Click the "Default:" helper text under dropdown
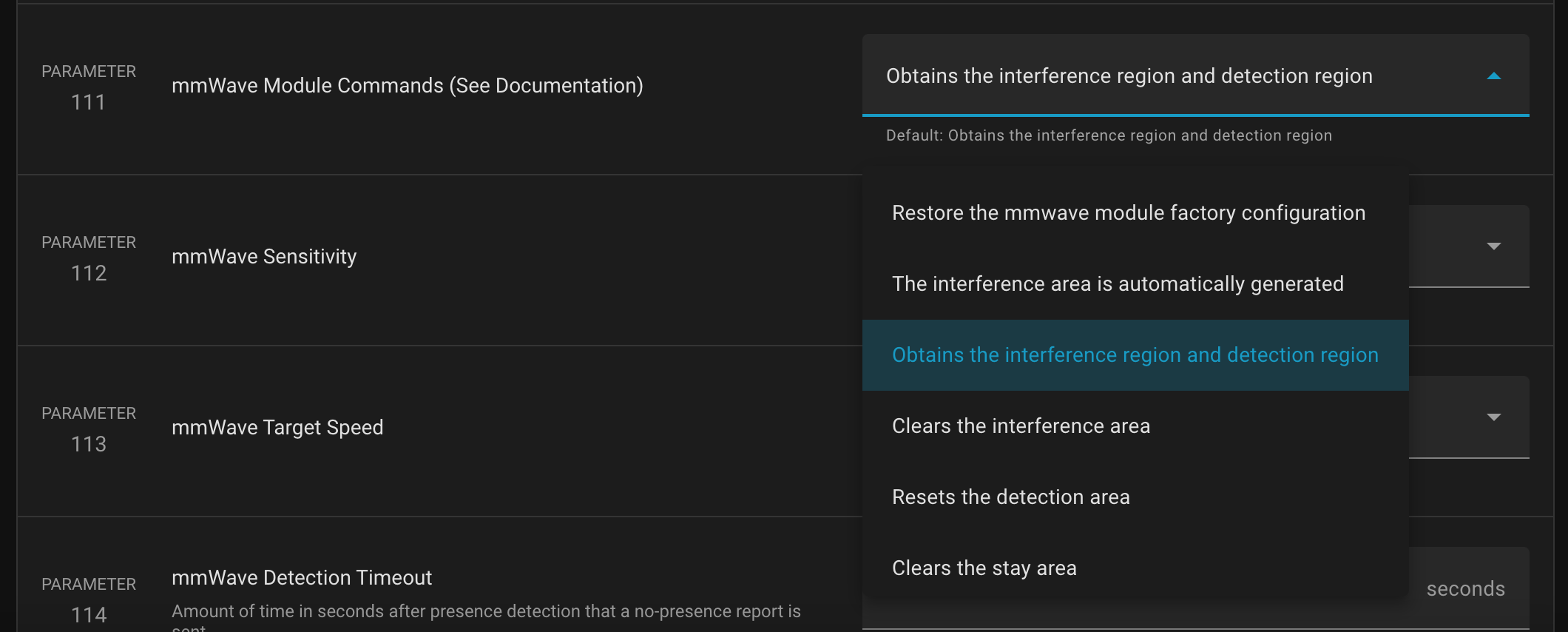The width and height of the screenshot is (1568, 632). click(1108, 136)
